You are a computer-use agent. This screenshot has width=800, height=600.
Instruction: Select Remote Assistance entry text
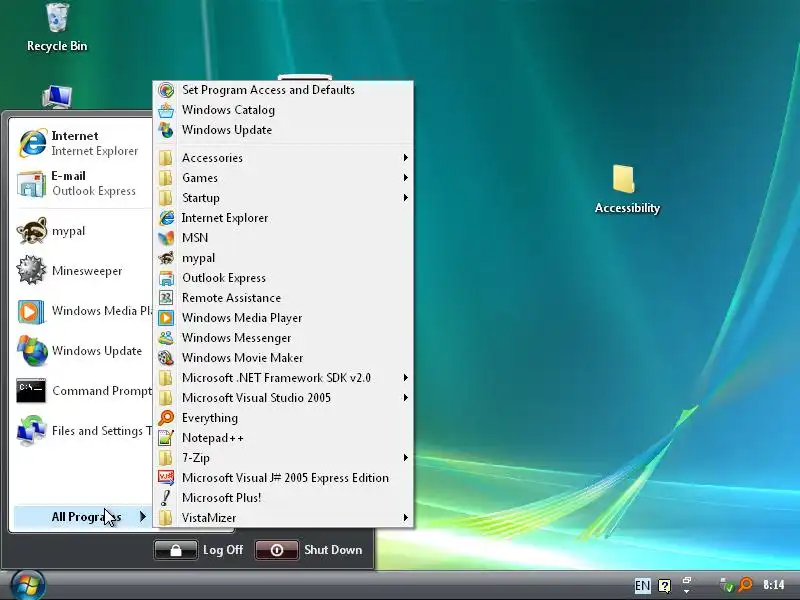click(232, 298)
